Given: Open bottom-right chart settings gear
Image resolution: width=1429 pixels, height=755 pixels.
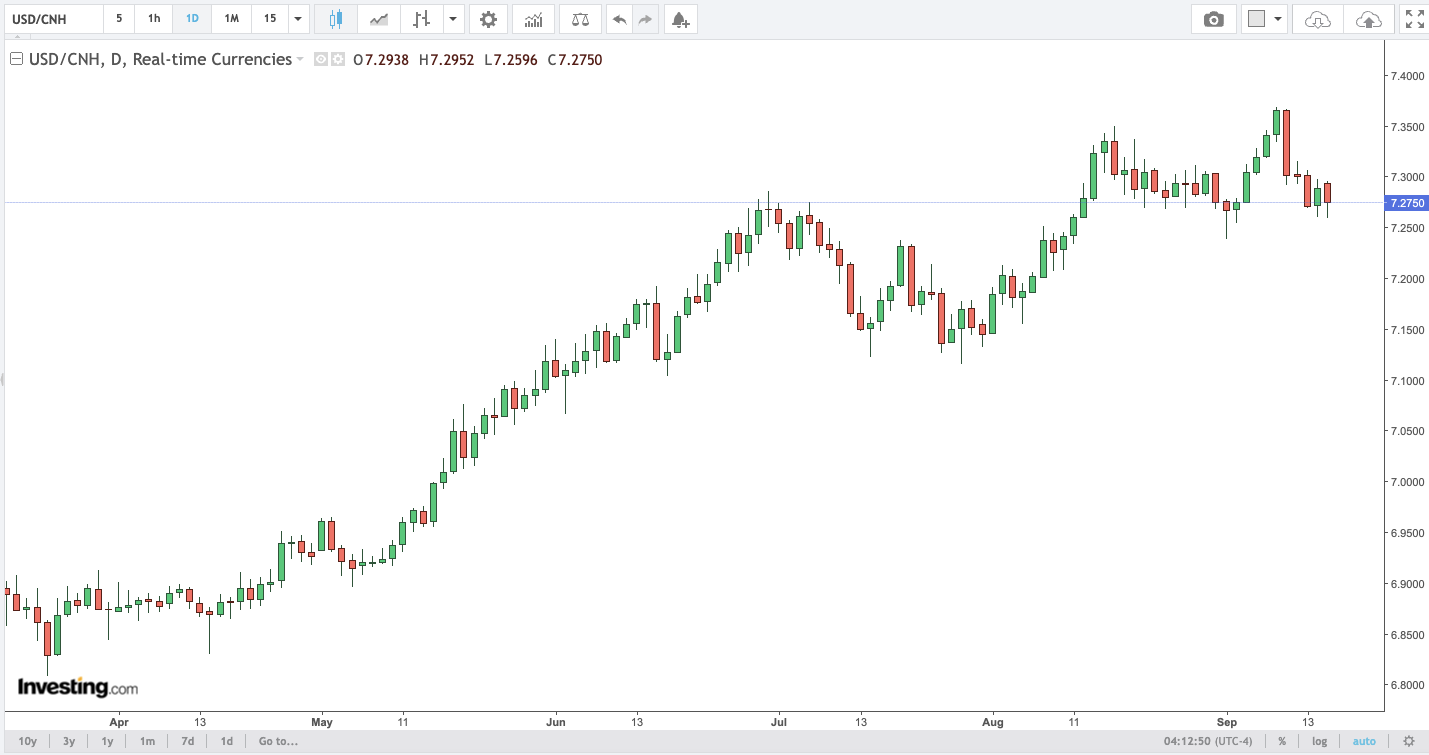Looking at the screenshot, I should pyautogui.click(x=1409, y=741).
